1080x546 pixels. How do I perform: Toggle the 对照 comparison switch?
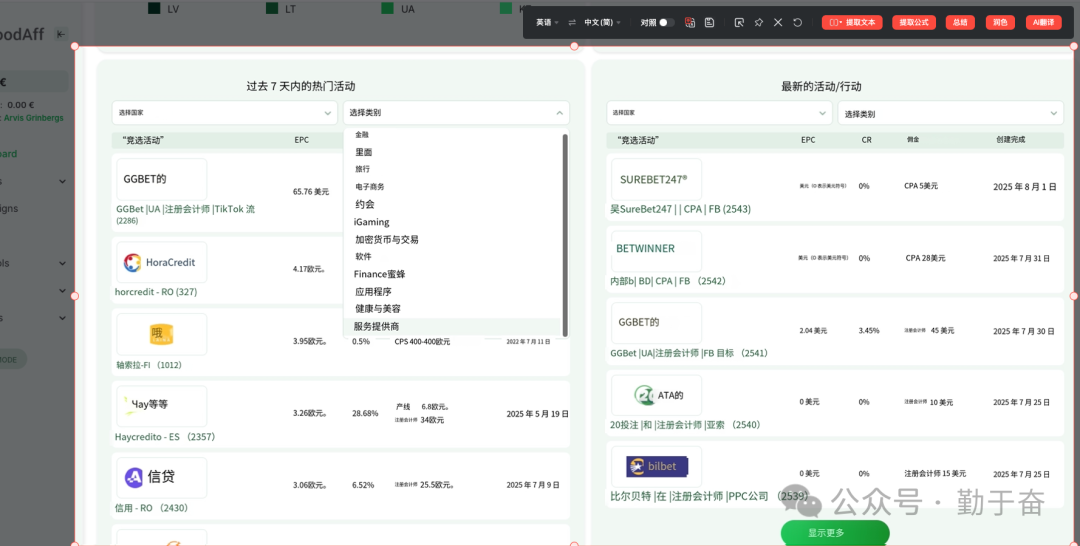[x=665, y=23]
